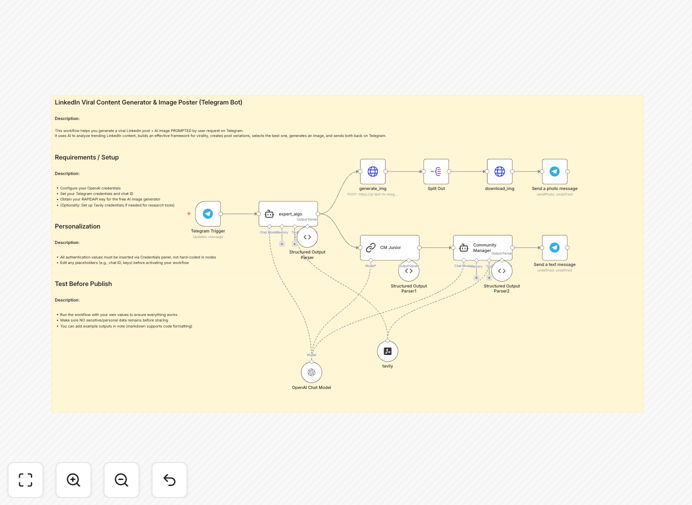Click the output connector of Send a photo message
Image resolution: width=692 pixels, height=505 pixels.
click(x=568, y=172)
